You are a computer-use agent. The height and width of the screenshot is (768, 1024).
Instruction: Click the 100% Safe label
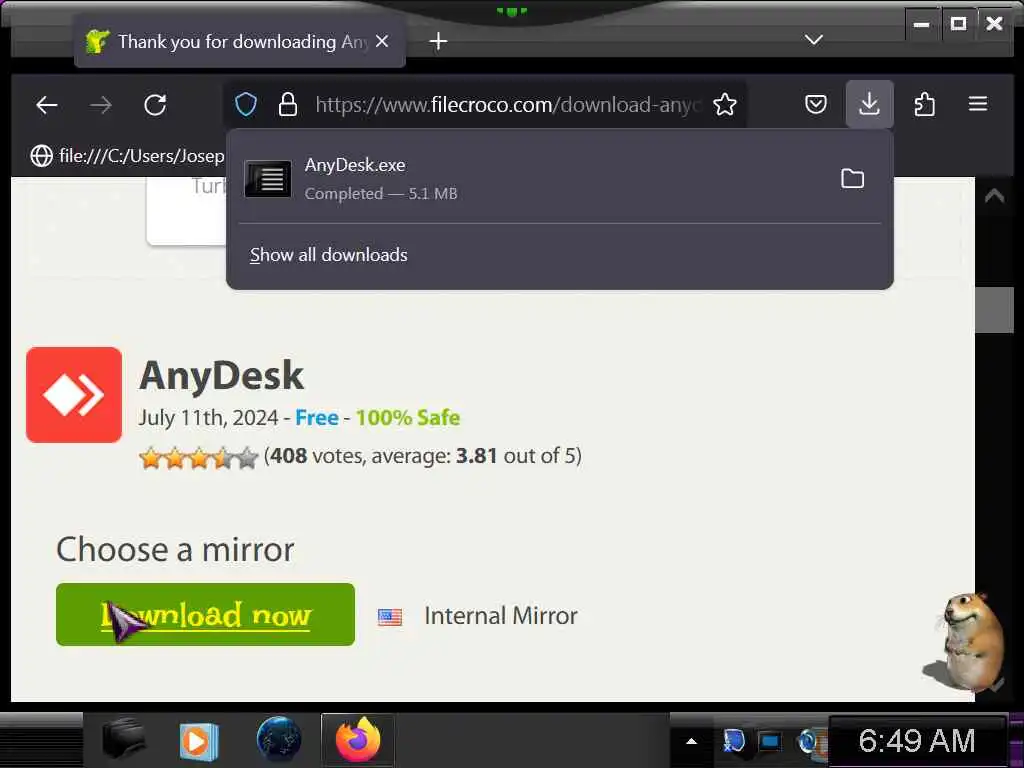[408, 417]
